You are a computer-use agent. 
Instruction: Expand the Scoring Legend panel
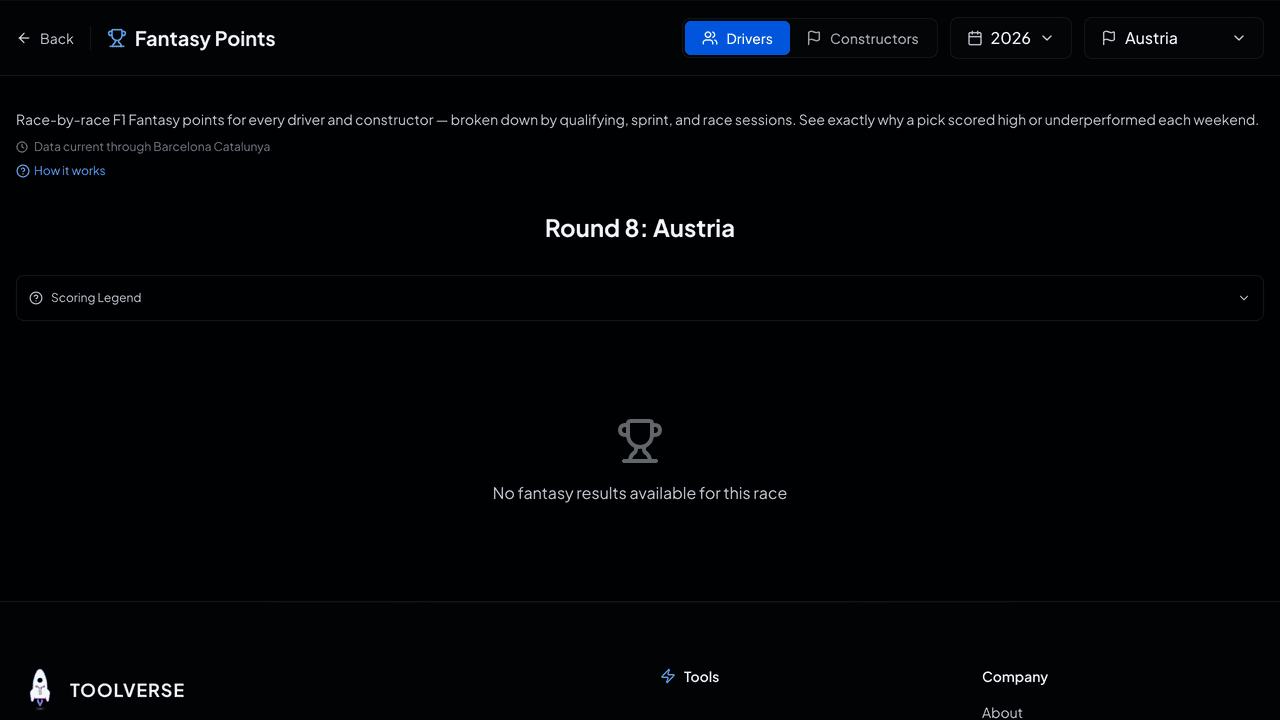[x=640, y=298]
